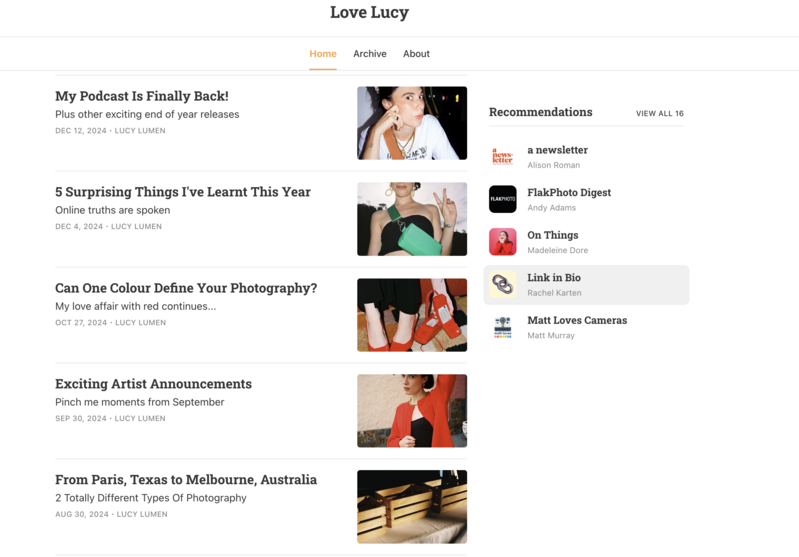Click the Love Lucy site title
Image resolution: width=799 pixels, height=557 pixels.
click(x=369, y=13)
